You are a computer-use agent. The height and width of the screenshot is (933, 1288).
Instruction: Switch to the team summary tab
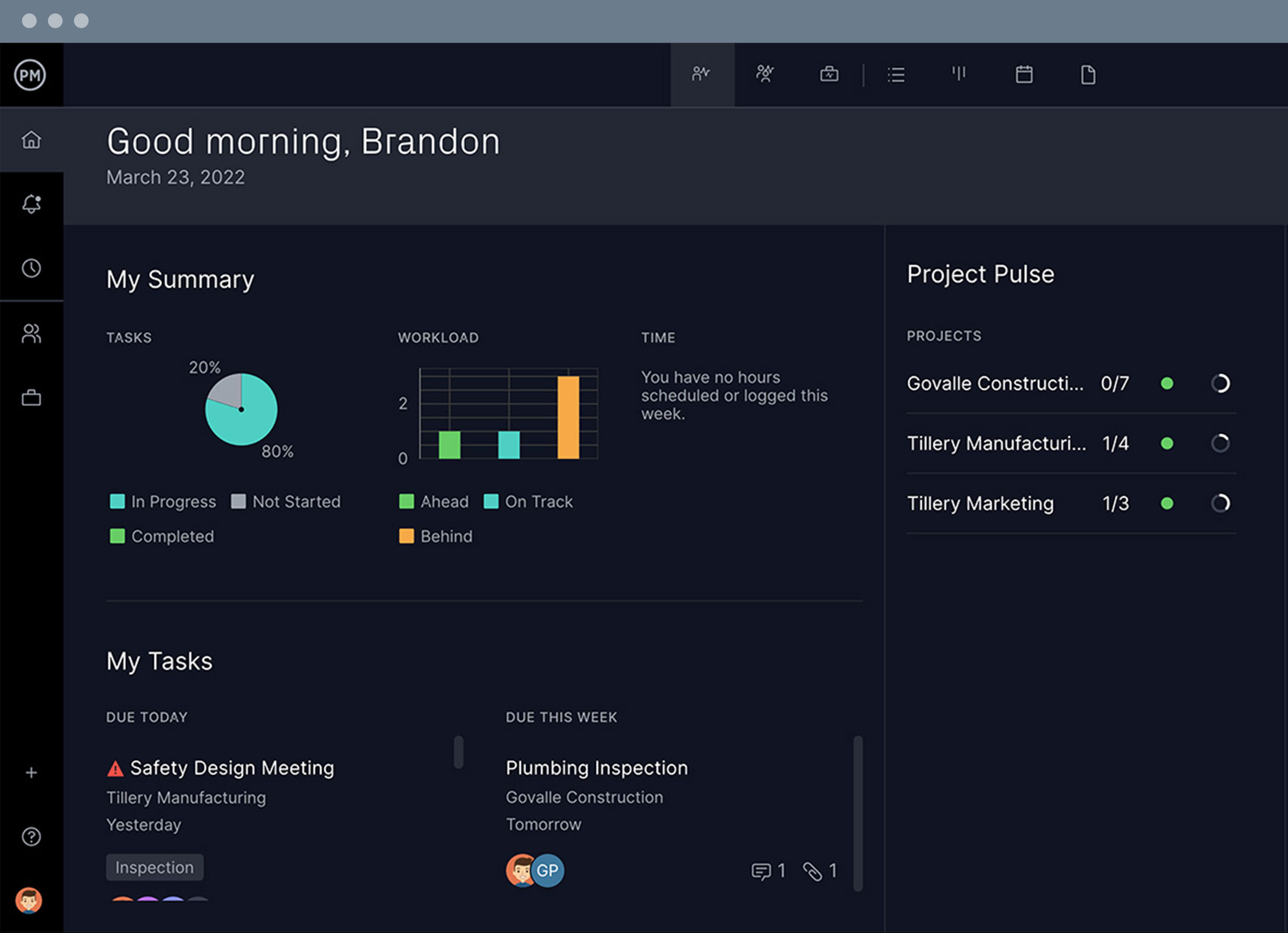764,74
